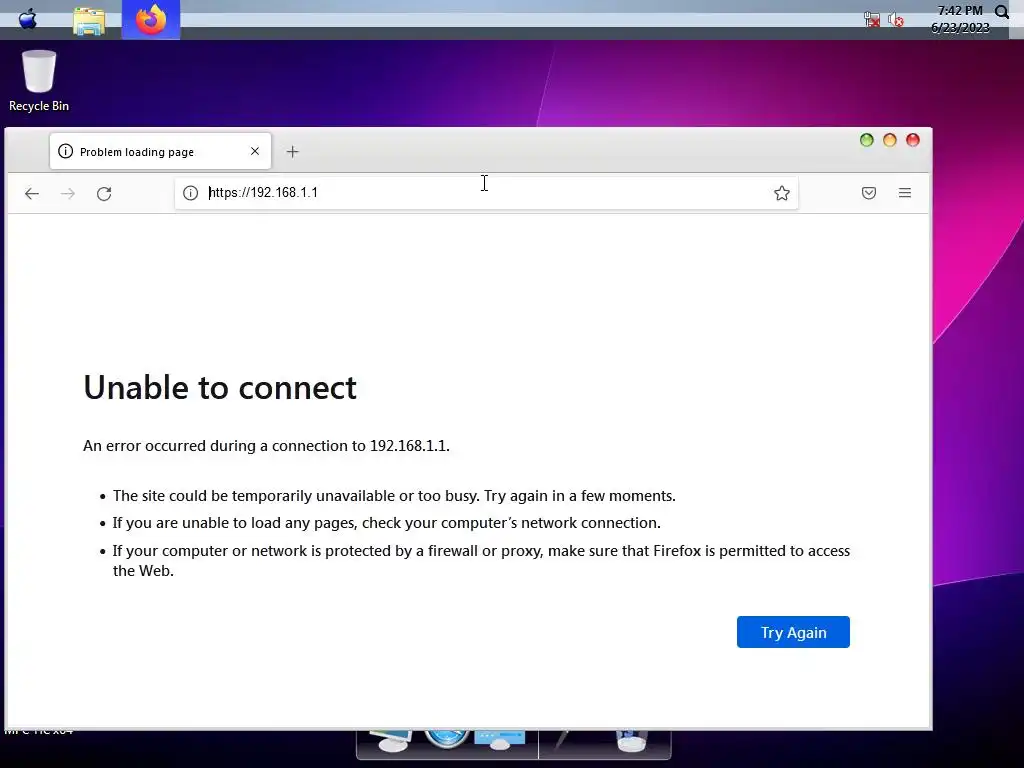
Task: Select the Firefox taskbar icon
Action: coord(151,20)
